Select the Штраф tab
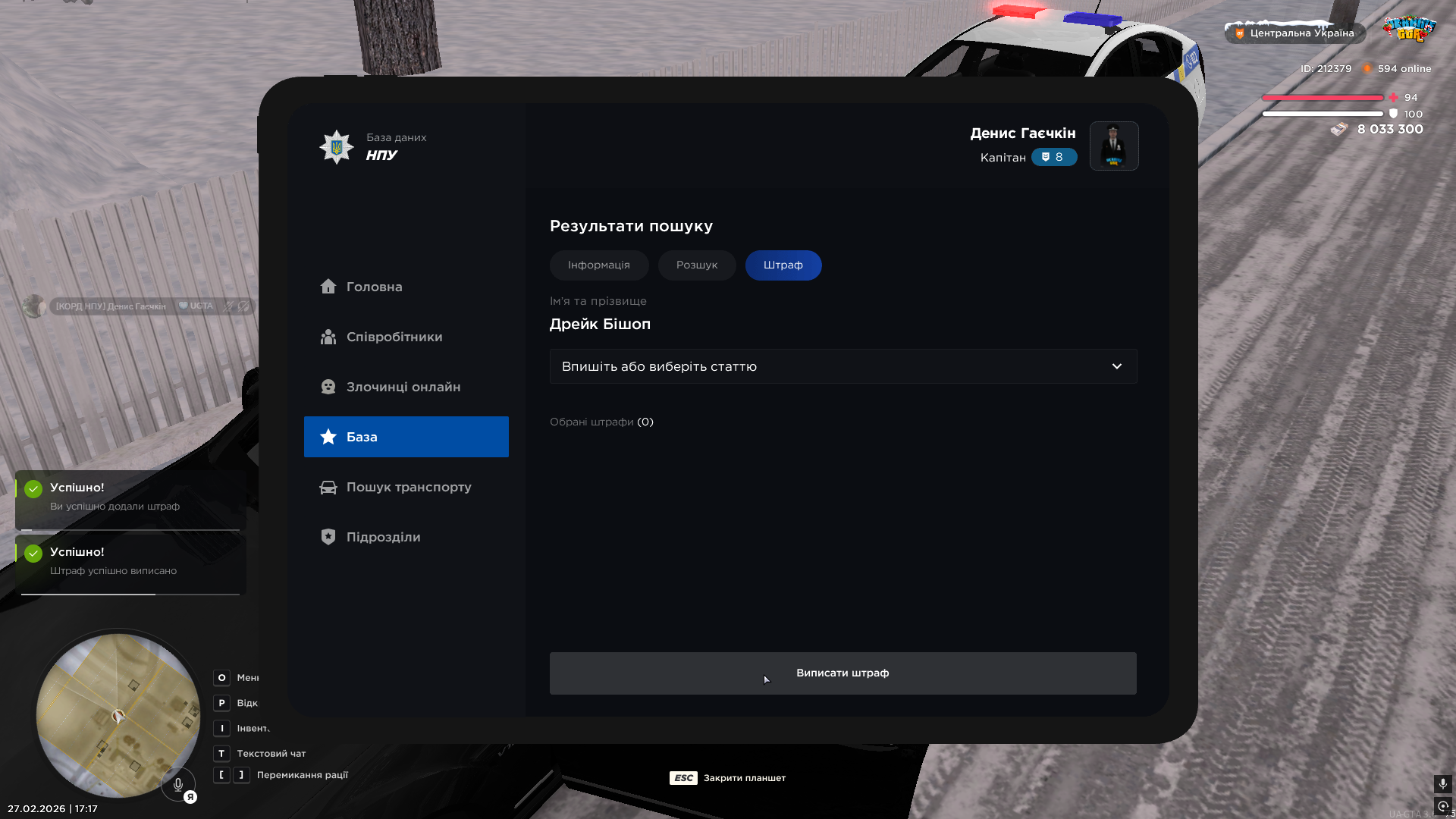The image size is (1456, 819). click(x=783, y=265)
